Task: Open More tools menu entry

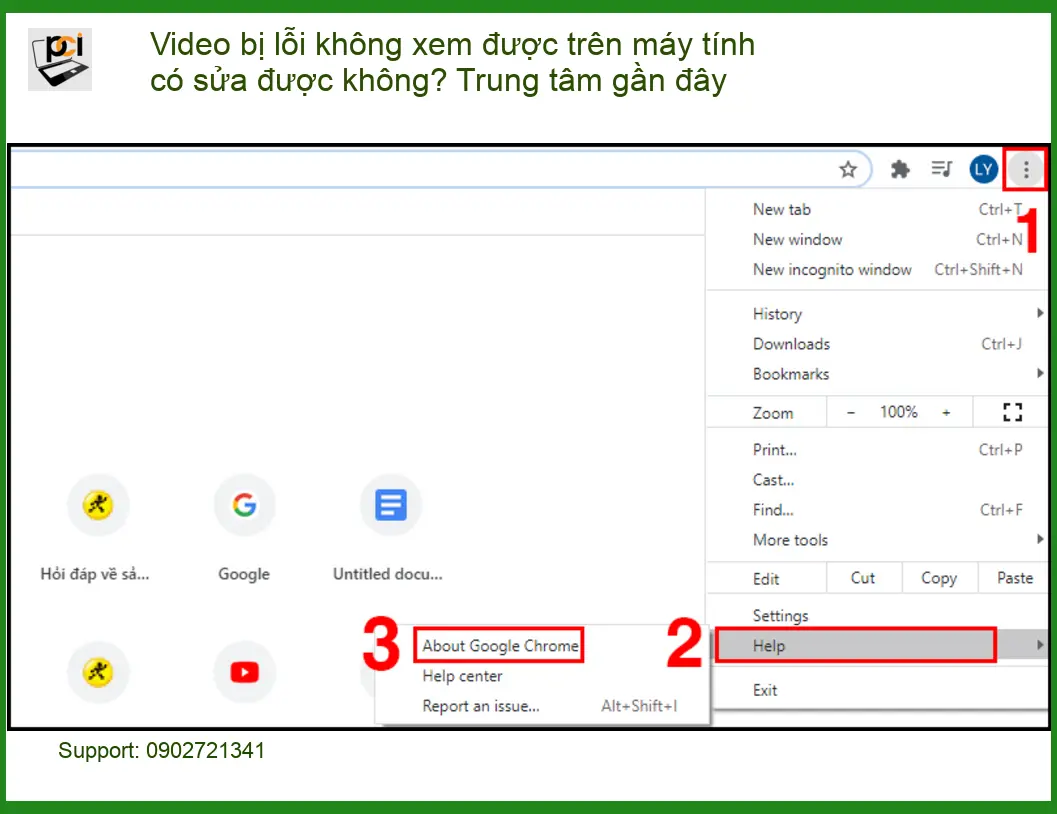Action: pyautogui.click(x=876, y=540)
